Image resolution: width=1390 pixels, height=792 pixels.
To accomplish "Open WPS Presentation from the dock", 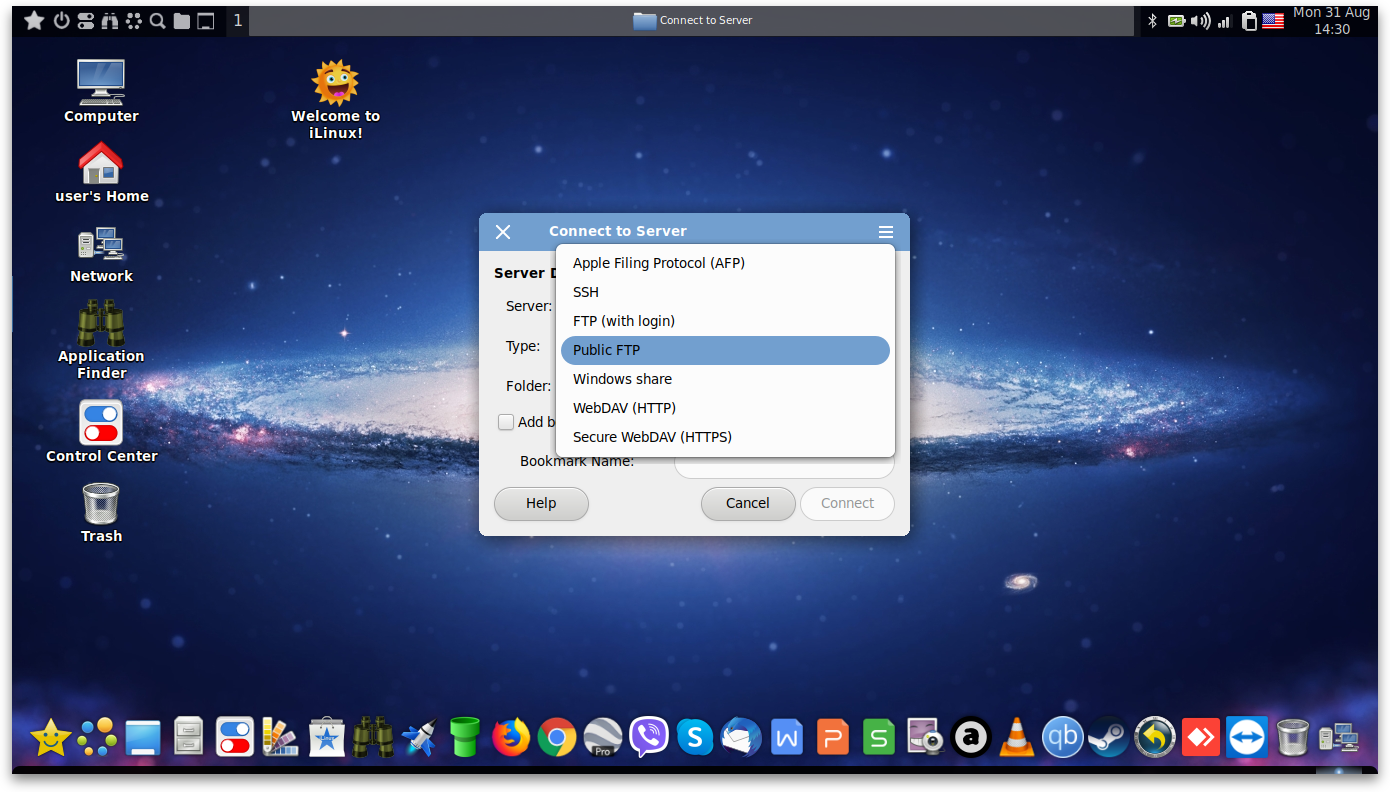I will pyautogui.click(x=833, y=738).
